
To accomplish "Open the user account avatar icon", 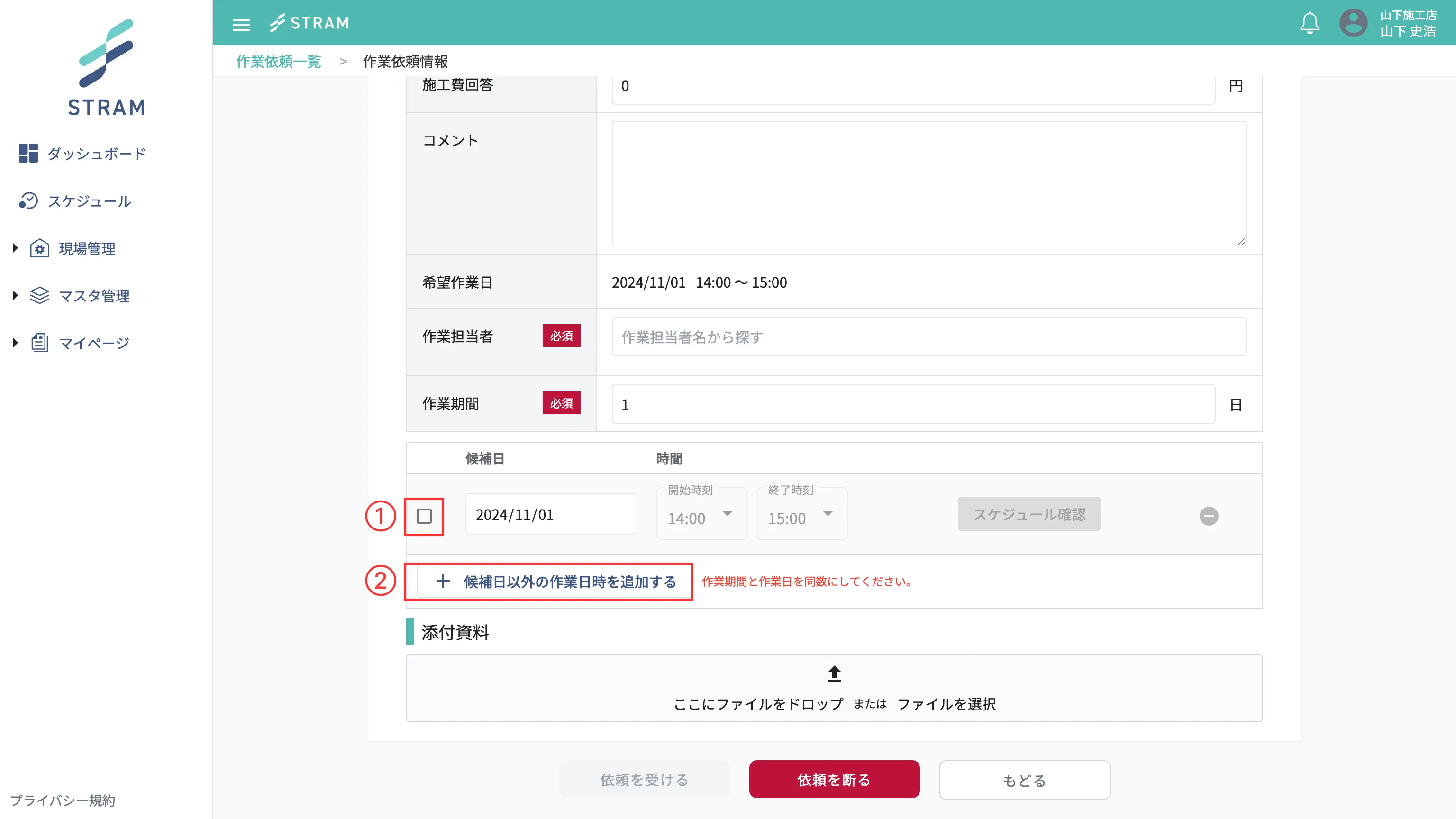I will (1353, 23).
